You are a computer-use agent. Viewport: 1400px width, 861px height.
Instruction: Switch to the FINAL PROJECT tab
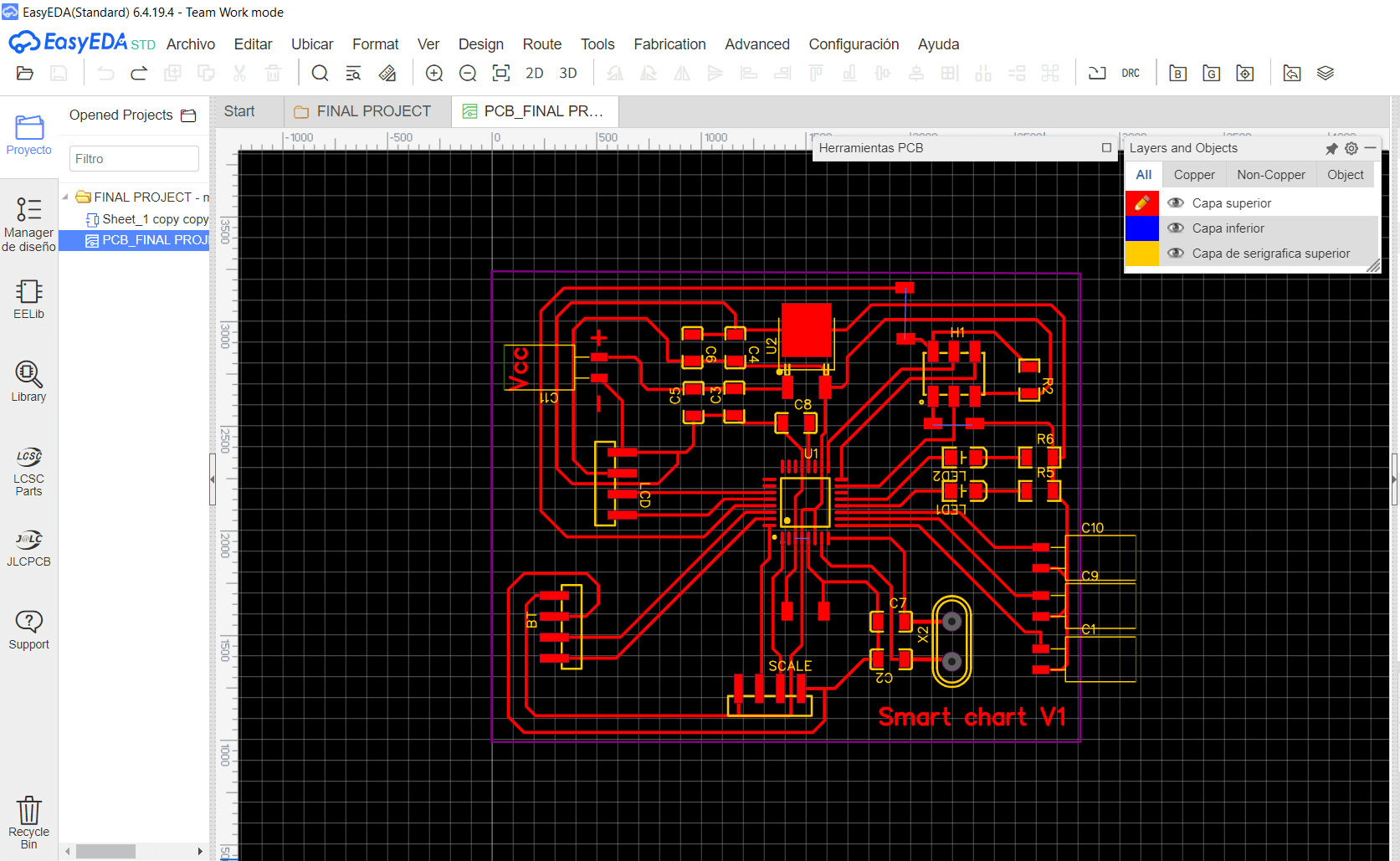[x=368, y=111]
